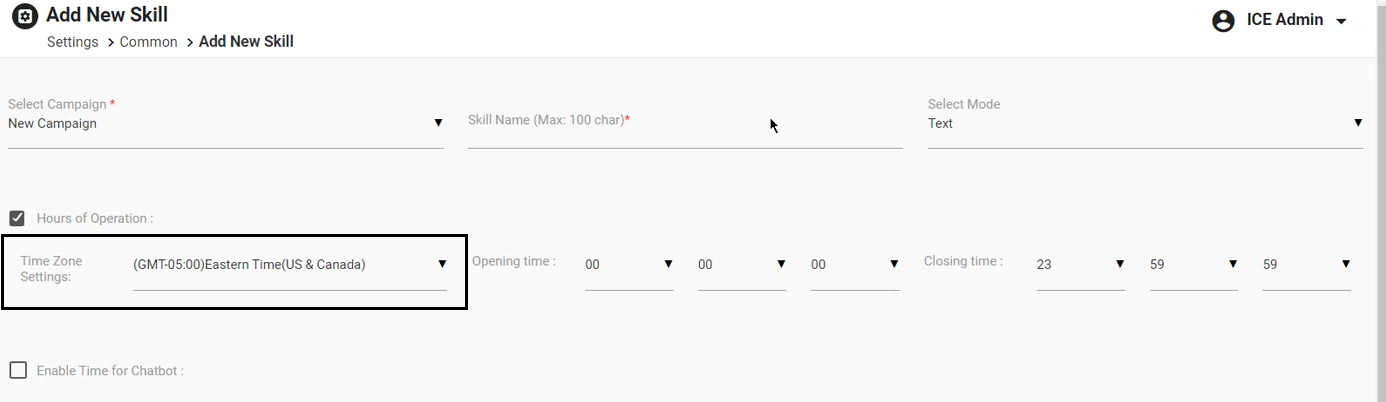Select the Opening time hours dropdown

[x=629, y=265]
